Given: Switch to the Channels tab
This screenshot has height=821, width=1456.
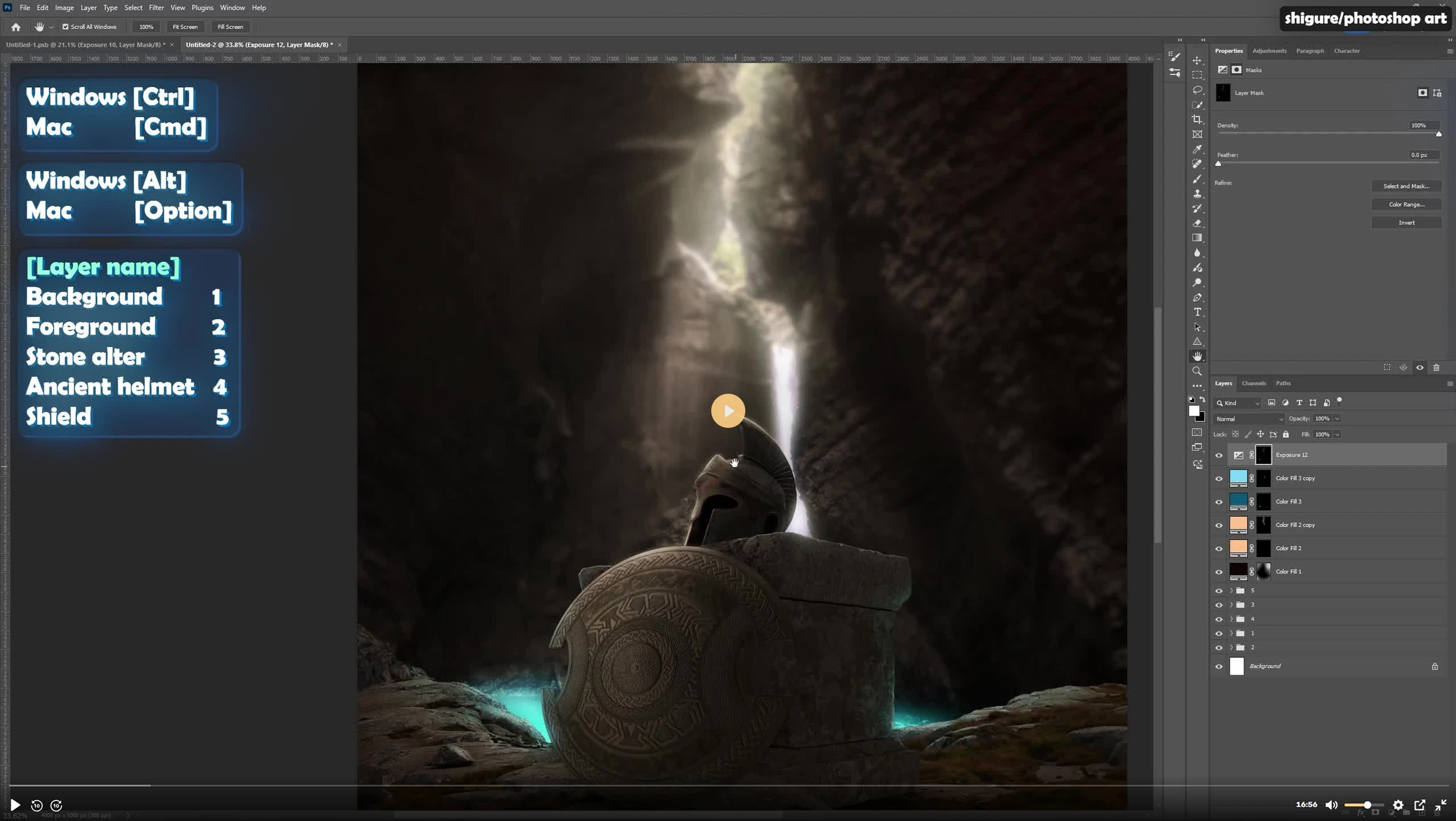Looking at the screenshot, I should click(x=1254, y=383).
